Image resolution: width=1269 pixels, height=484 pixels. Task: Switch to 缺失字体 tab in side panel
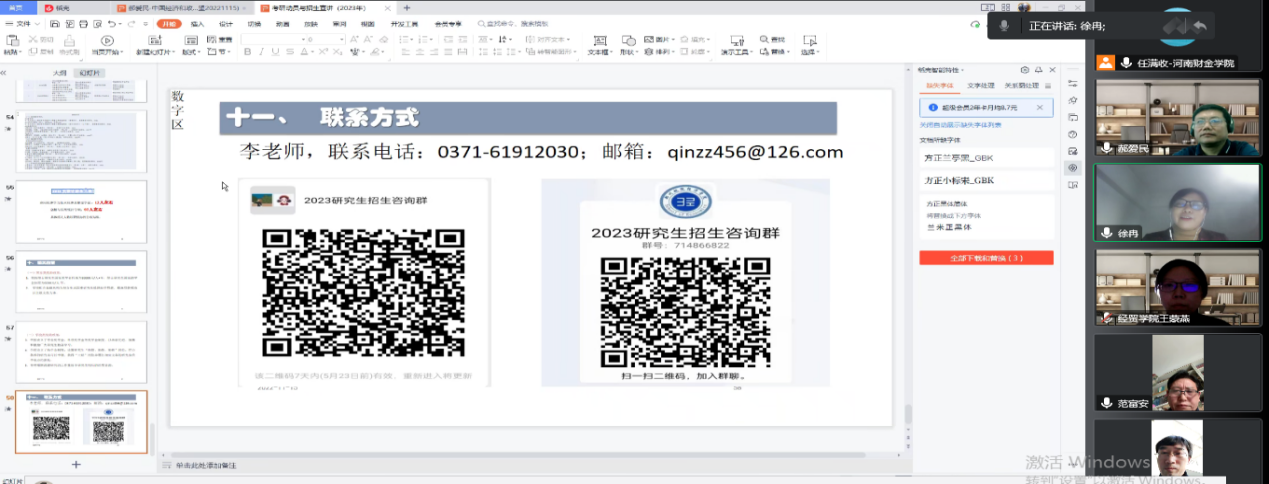click(x=939, y=87)
